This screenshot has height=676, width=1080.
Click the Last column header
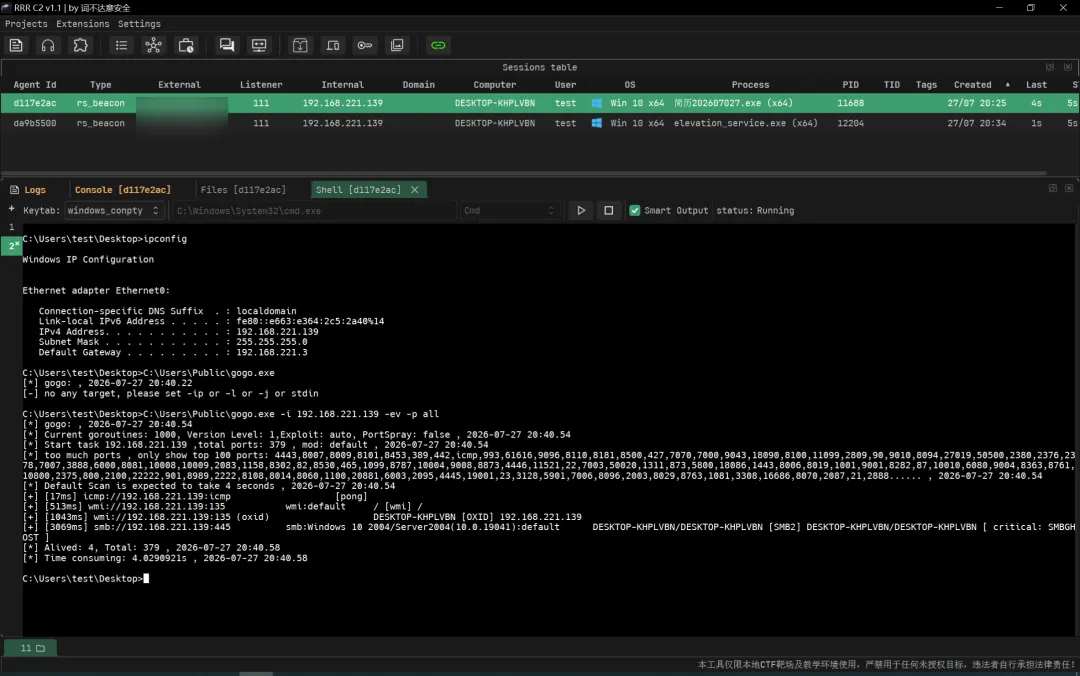point(1037,85)
